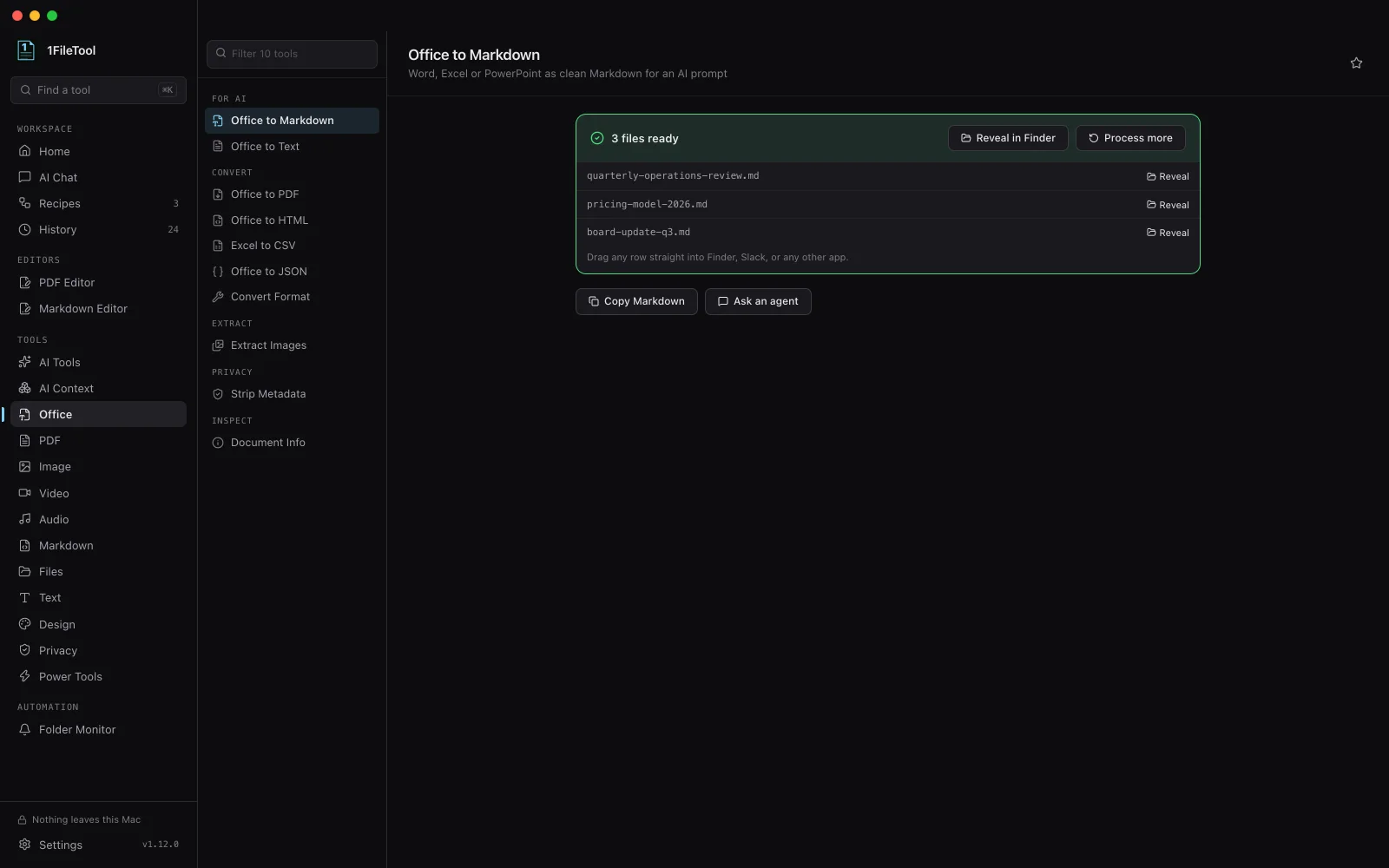Reveal quarterly-operations-review.md file
Screen dimensions: 1389x868
(1168, 176)
